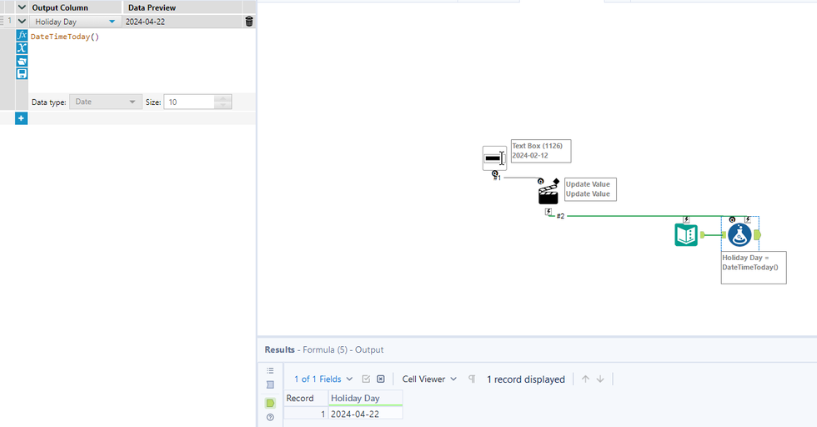Collapse all expressions using header chevron

pyautogui.click(x=21, y=7)
